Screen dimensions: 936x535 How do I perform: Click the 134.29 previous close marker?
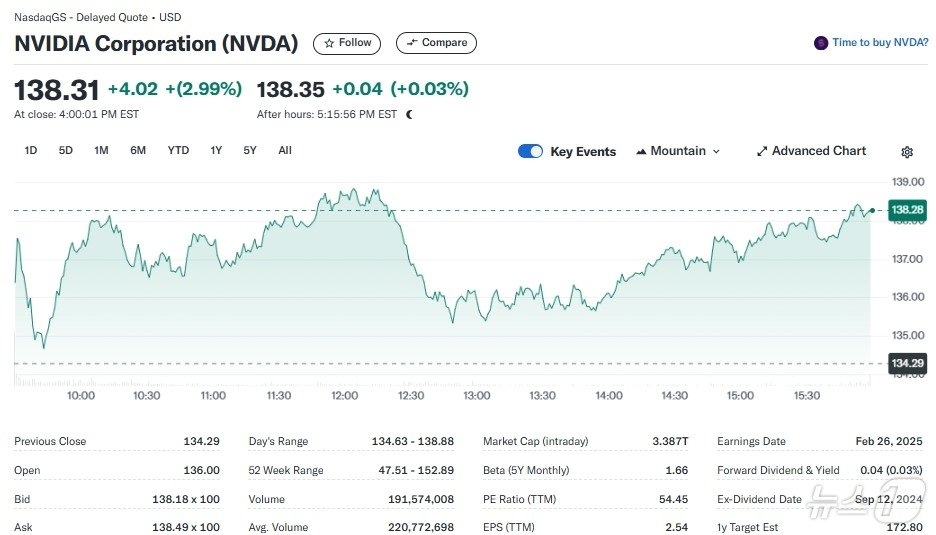click(x=906, y=363)
